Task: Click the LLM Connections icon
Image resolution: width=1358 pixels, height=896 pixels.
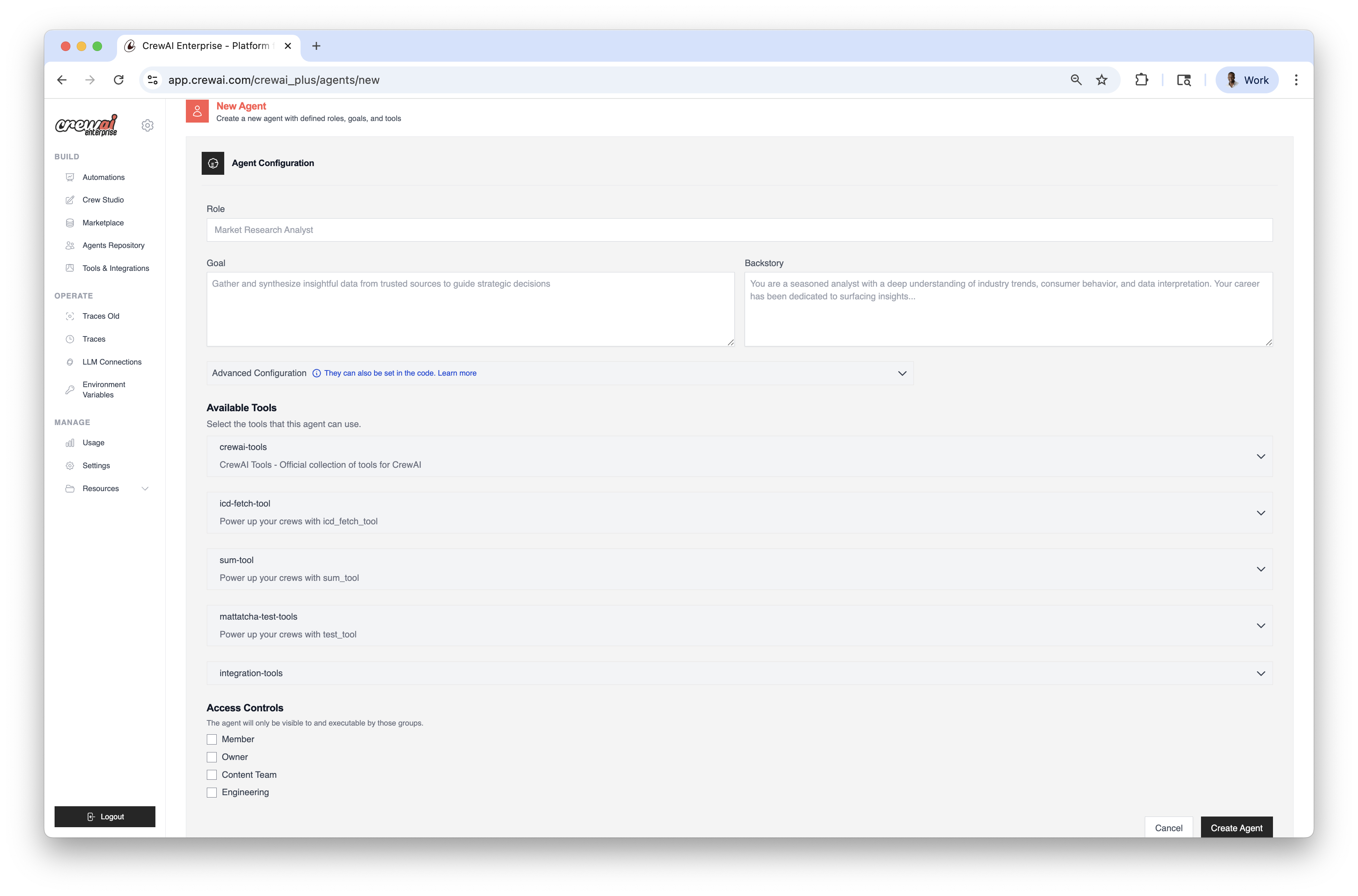Action: pos(70,362)
